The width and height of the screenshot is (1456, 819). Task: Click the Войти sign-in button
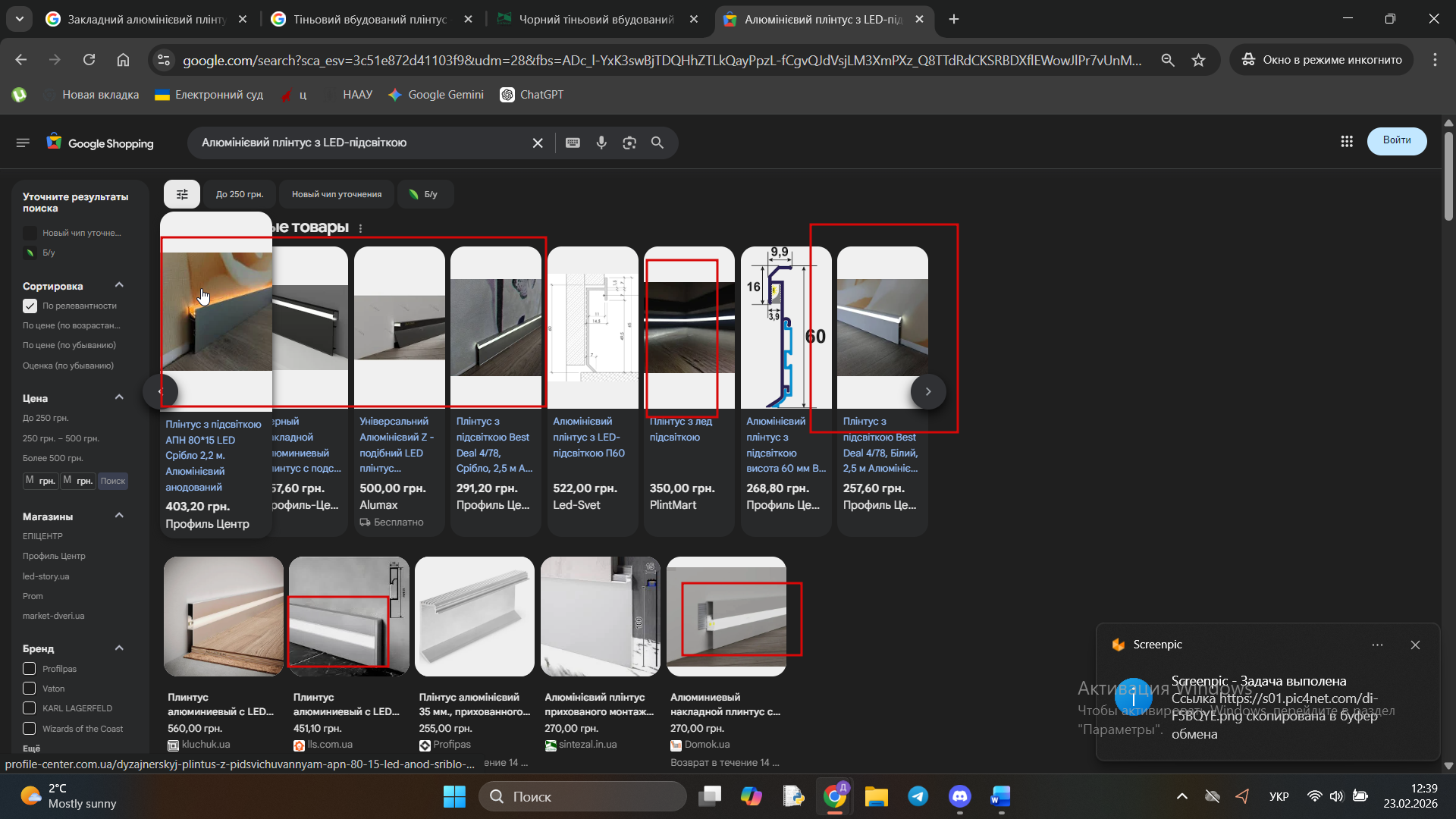point(1396,140)
